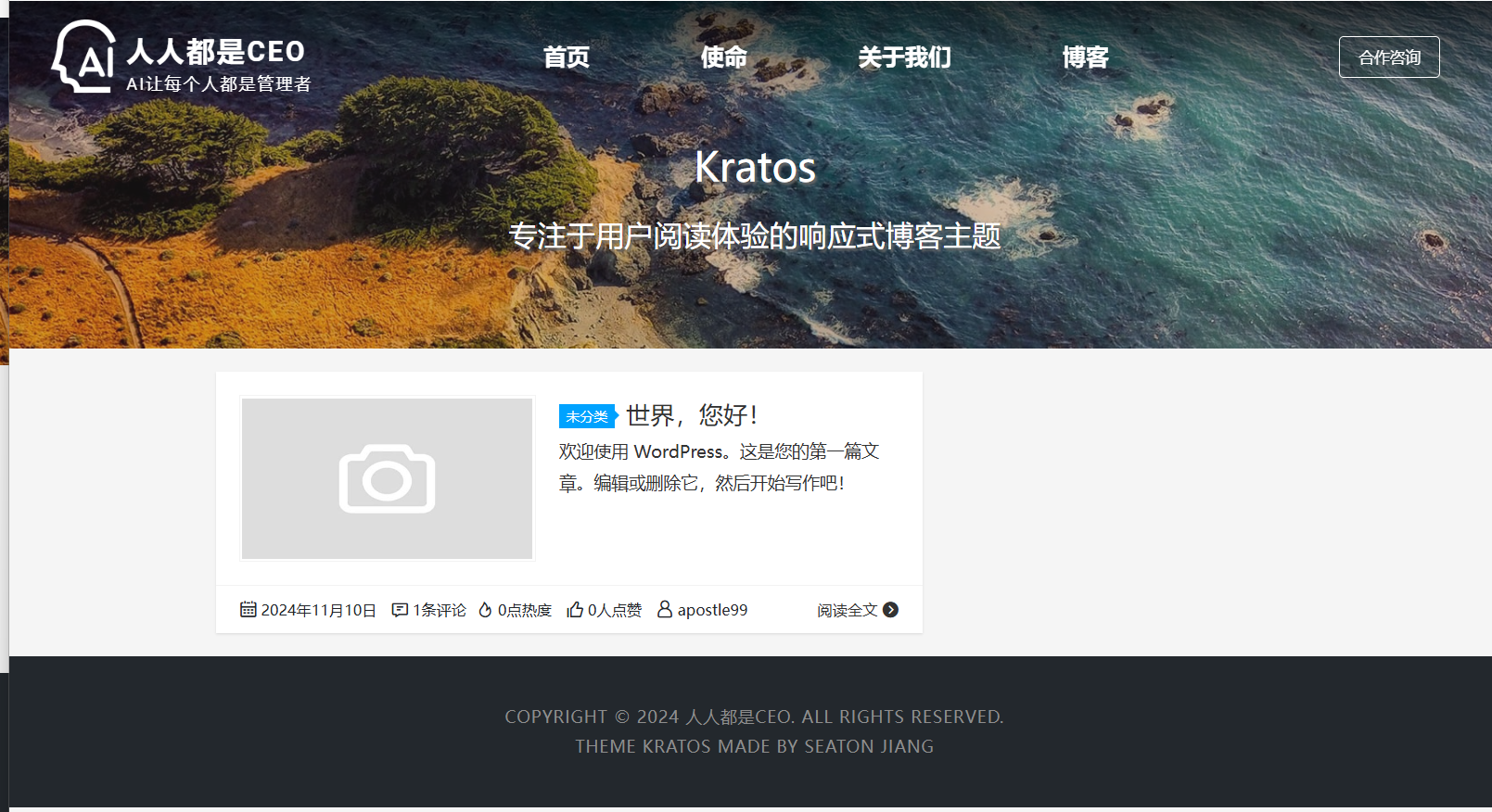Viewport: 1492px width, 812px height.
Task: Click the THEME KRATOS MADE BY SEATON JIANG footer text
Action: [754, 746]
